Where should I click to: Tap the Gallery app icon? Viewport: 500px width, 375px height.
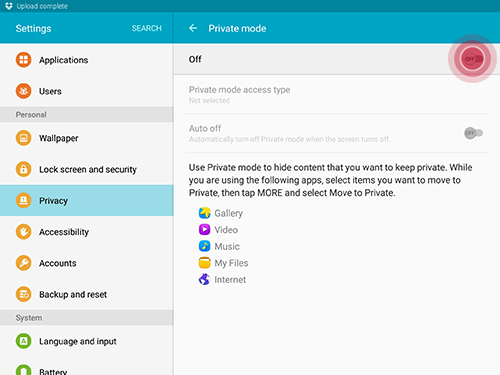tap(204, 213)
